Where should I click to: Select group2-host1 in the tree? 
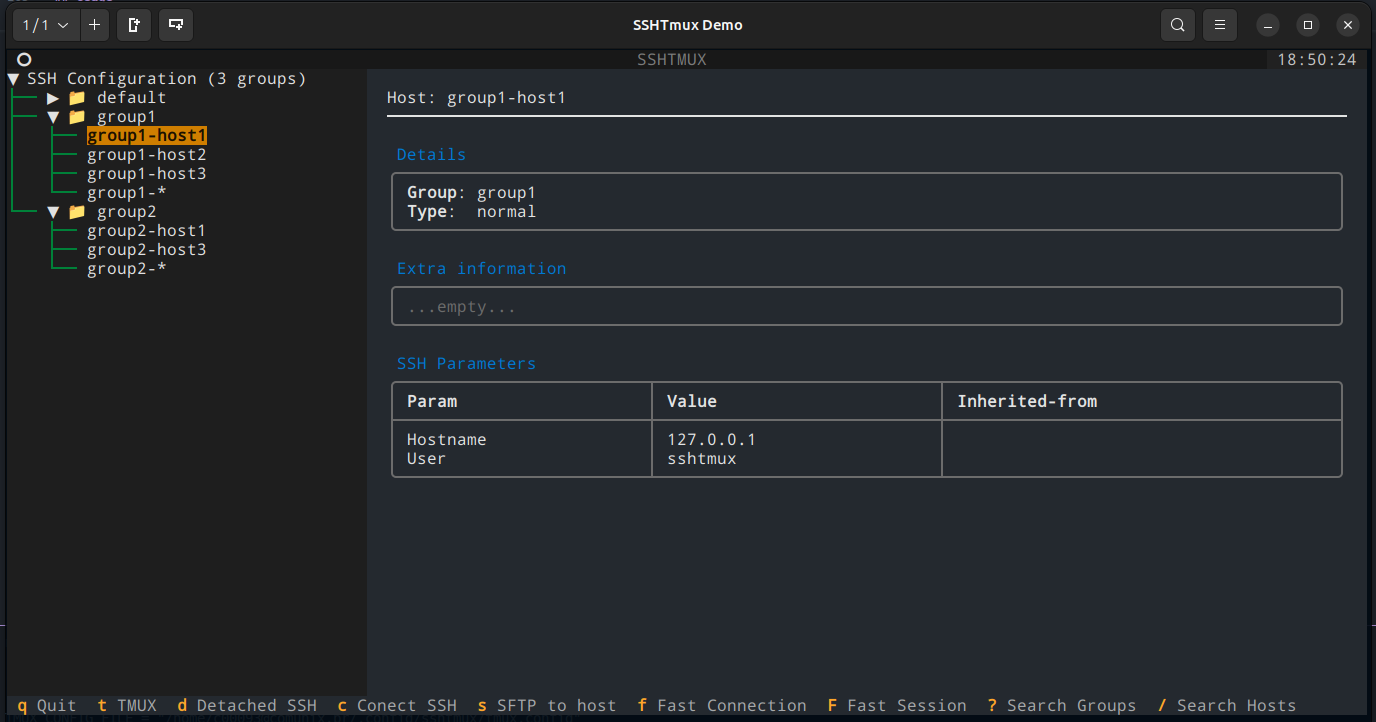point(147,231)
